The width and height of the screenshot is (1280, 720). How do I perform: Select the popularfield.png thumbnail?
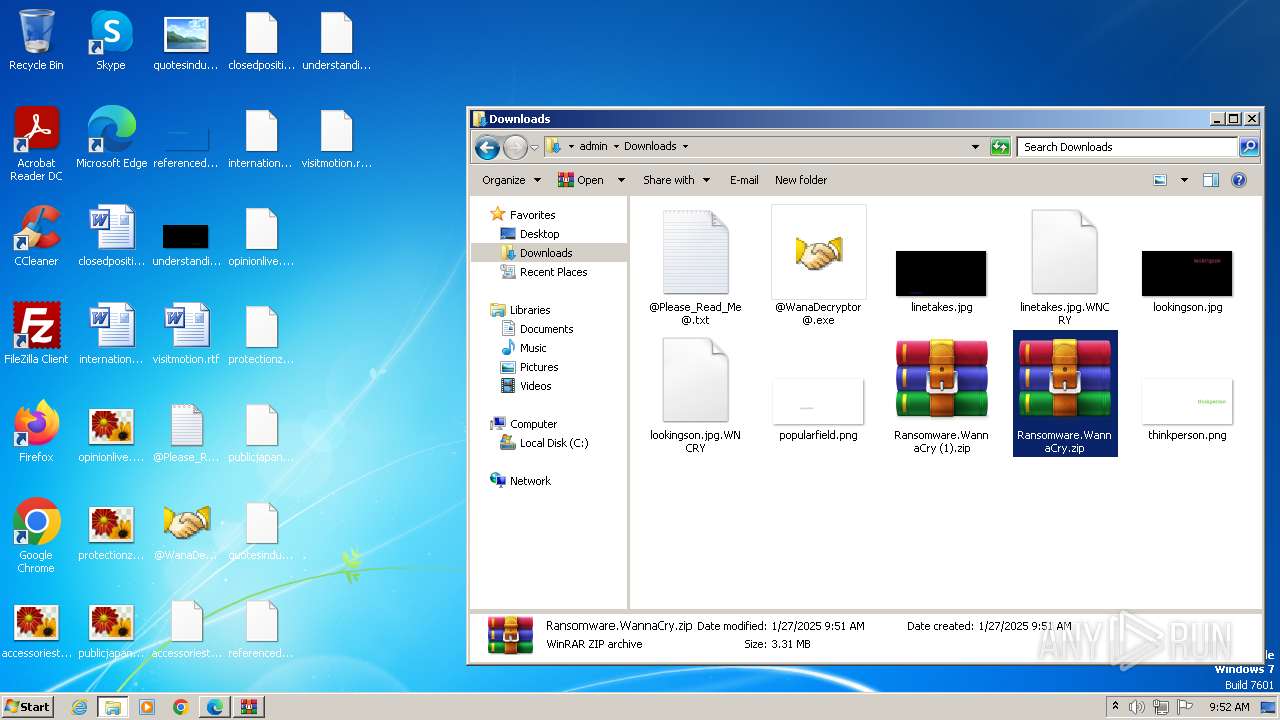click(818, 401)
